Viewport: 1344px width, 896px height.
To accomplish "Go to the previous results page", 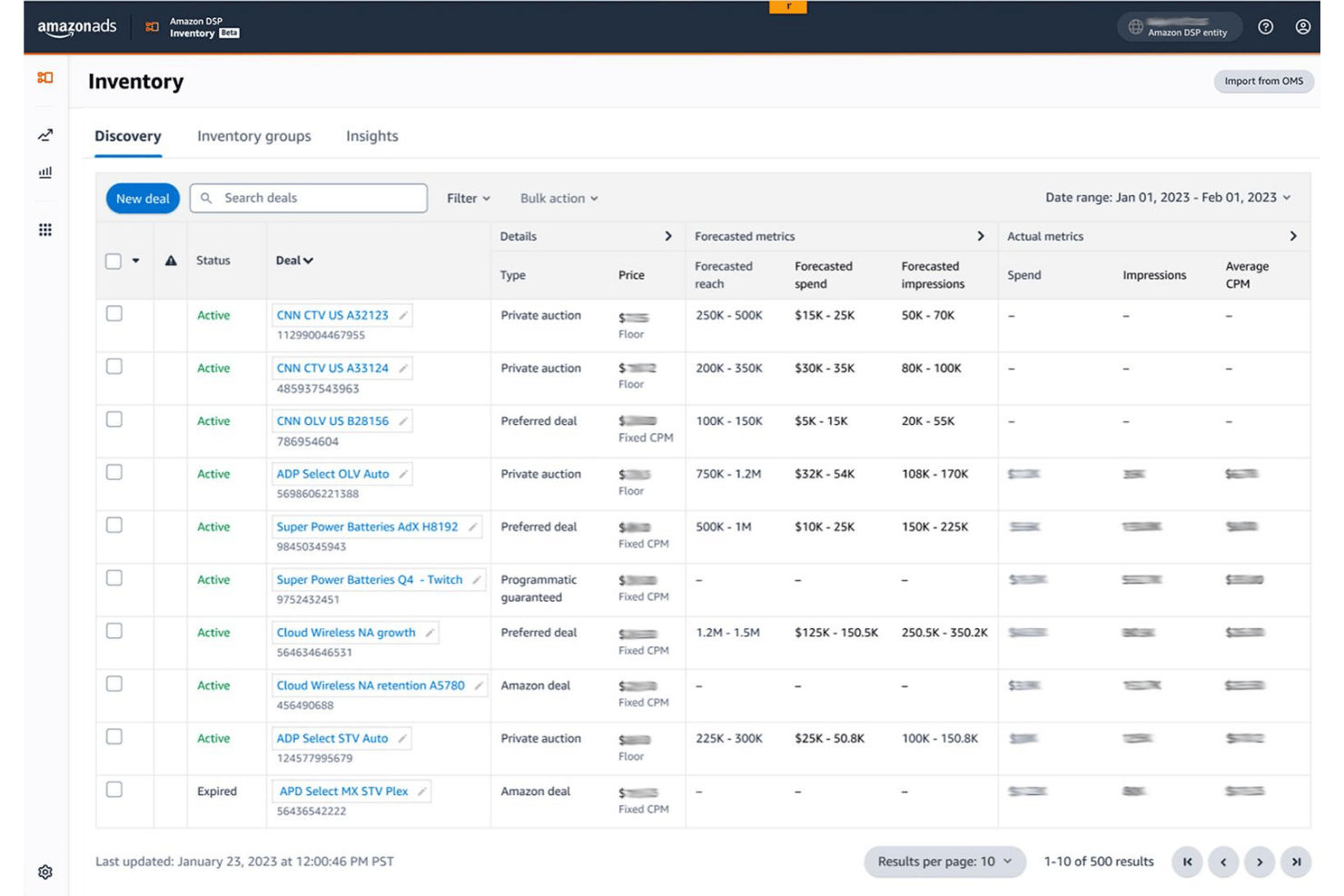I will (1223, 862).
